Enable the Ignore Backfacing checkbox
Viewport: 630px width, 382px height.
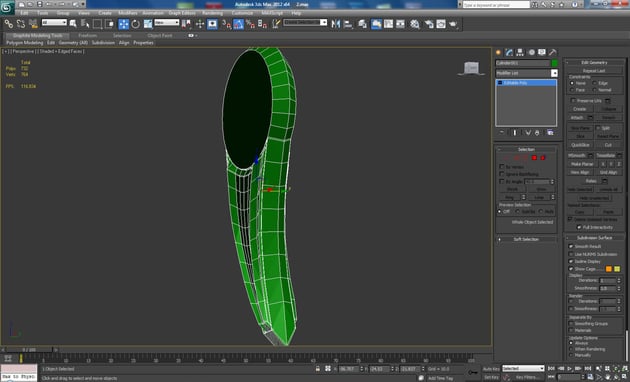(501, 174)
